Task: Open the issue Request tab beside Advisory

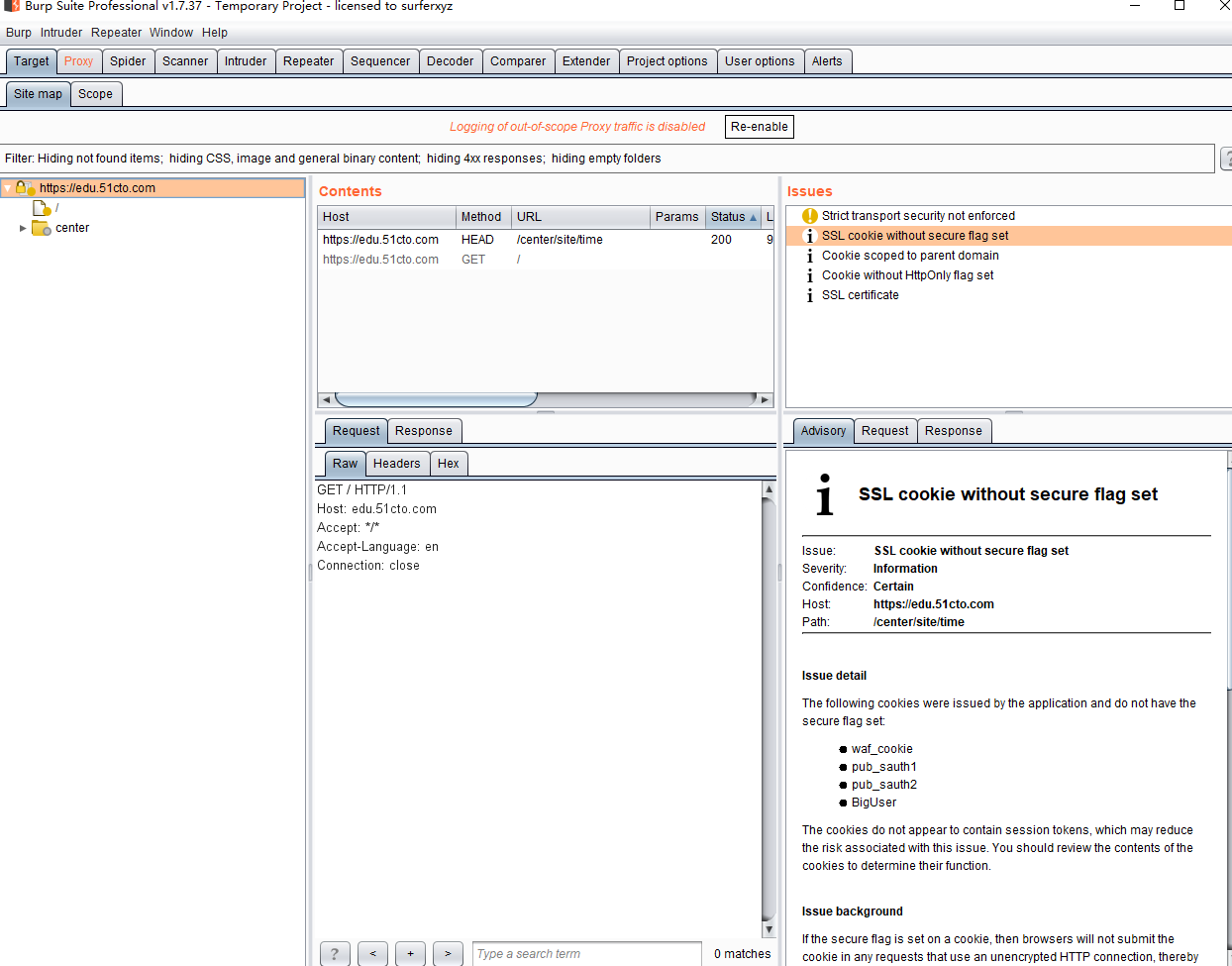Action: click(x=885, y=431)
